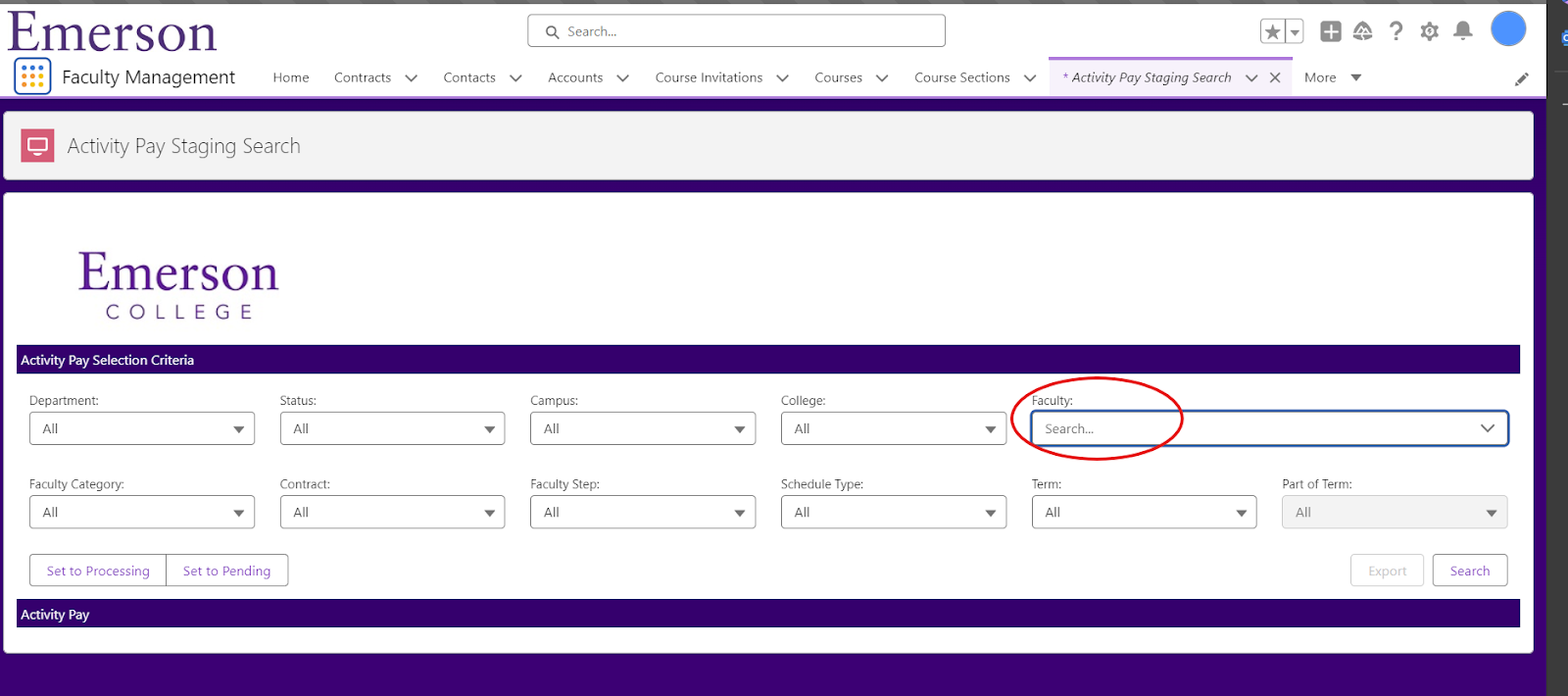Open the user profile avatar
Screen dimensions: 1568x696
coord(1508,29)
